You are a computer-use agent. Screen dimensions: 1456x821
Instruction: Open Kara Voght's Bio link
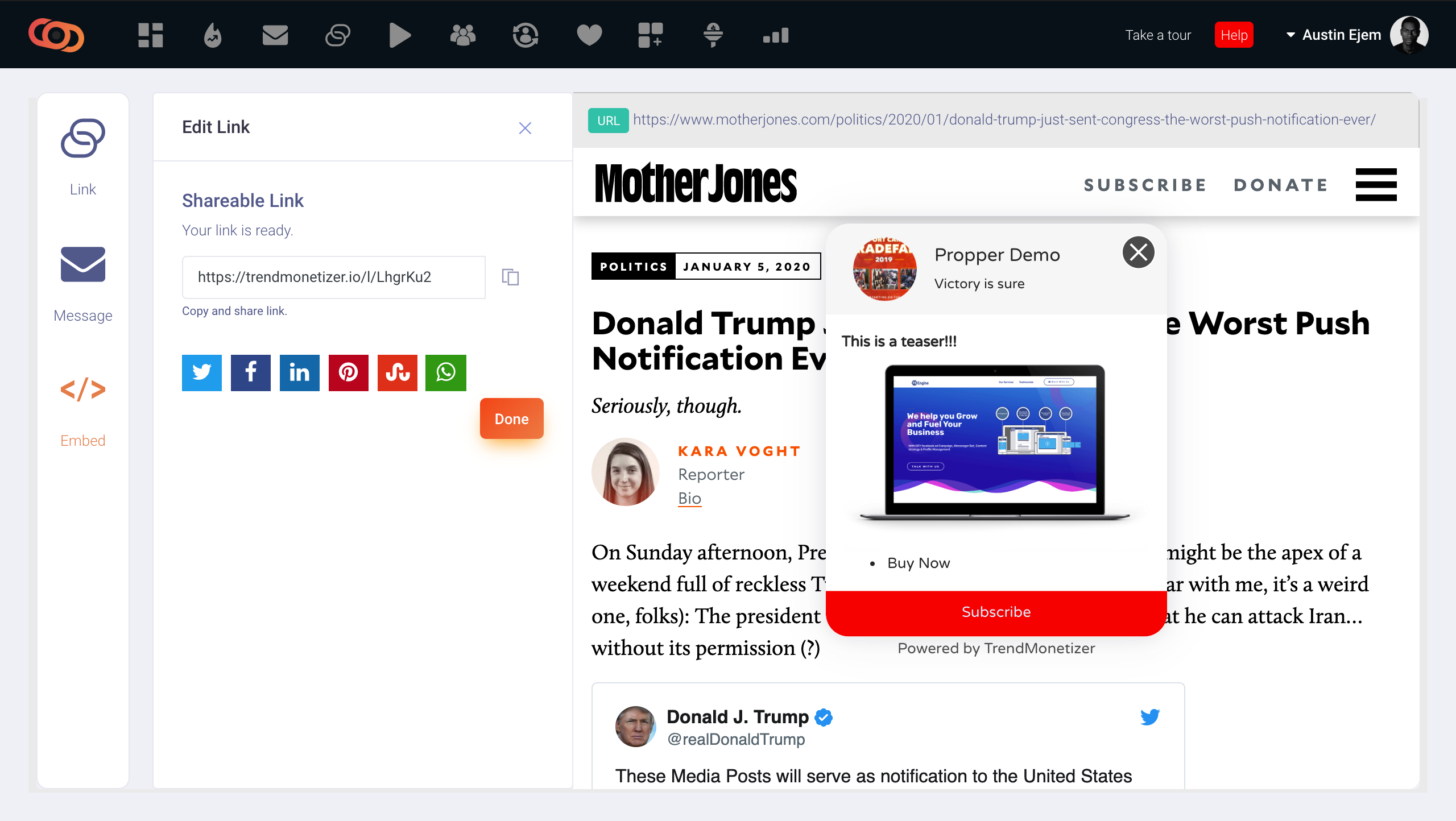[x=690, y=498]
